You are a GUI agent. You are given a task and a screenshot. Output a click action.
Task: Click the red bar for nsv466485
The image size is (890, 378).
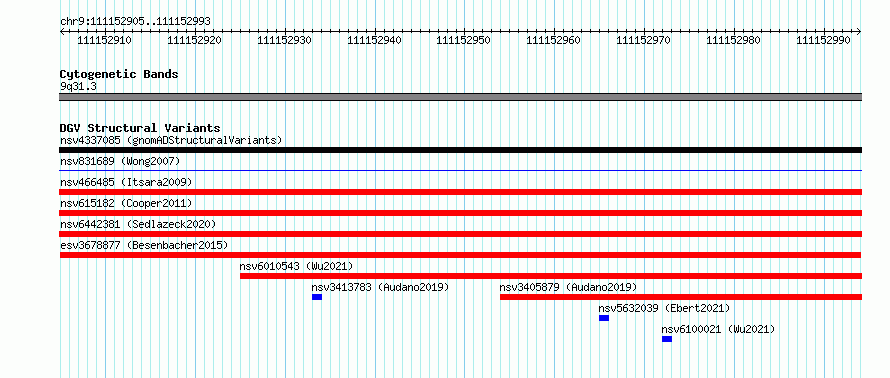click(x=461, y=192)
